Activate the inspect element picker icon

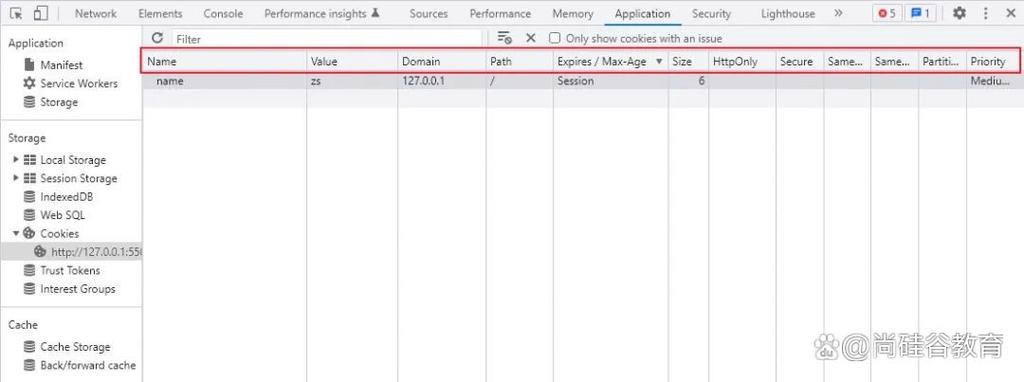[x=16, y=13]
